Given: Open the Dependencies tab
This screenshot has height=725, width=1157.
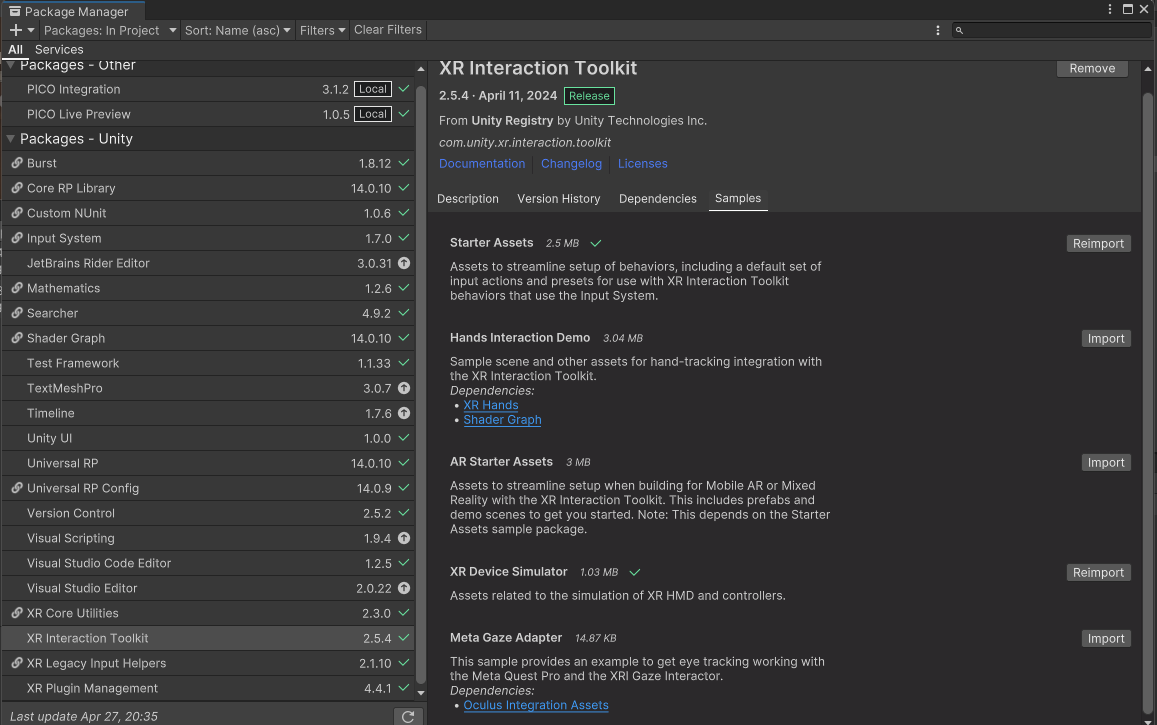Looking at the screenshot, I should [657, 199].
